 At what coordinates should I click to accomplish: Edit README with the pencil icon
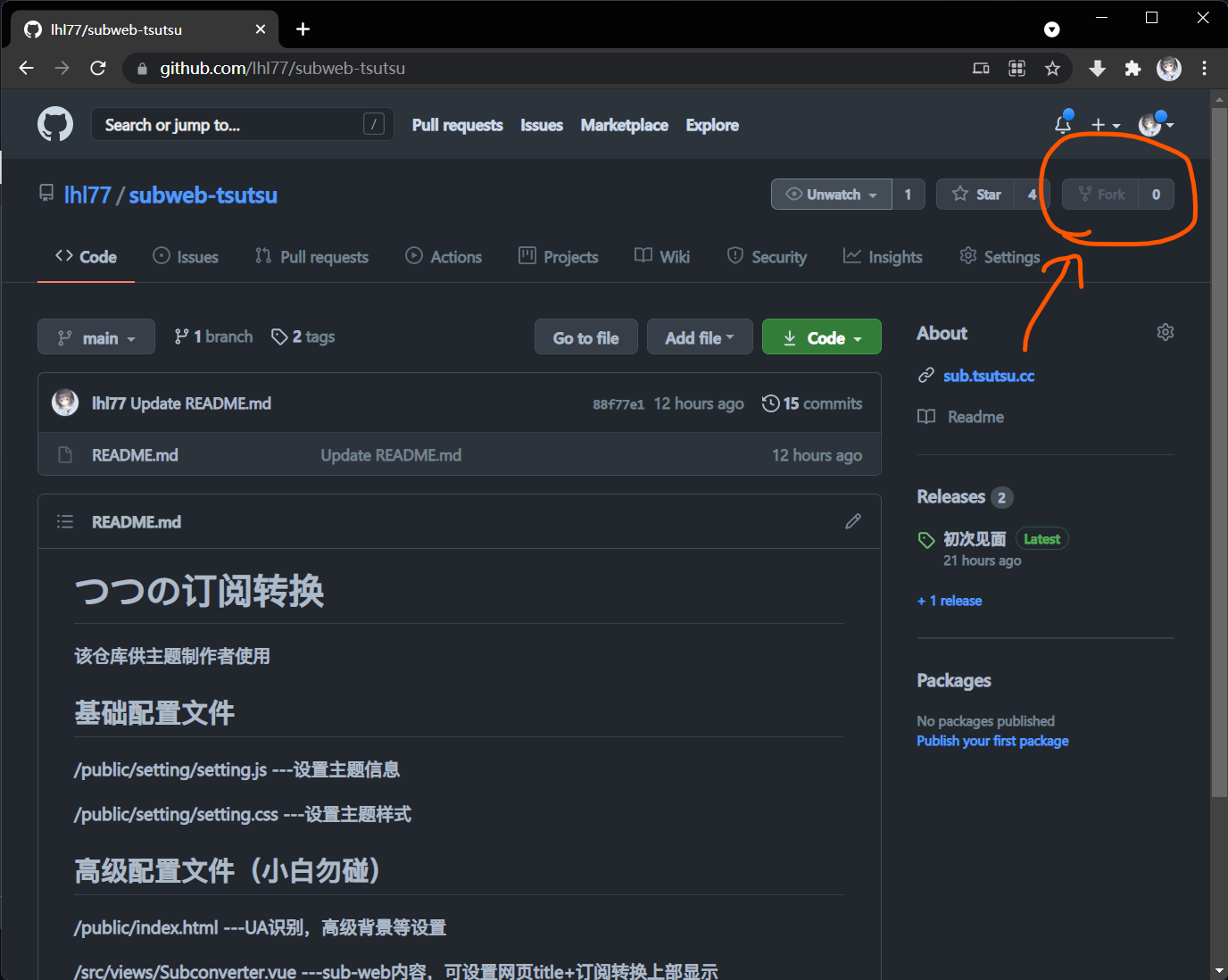tap(853, 521)
